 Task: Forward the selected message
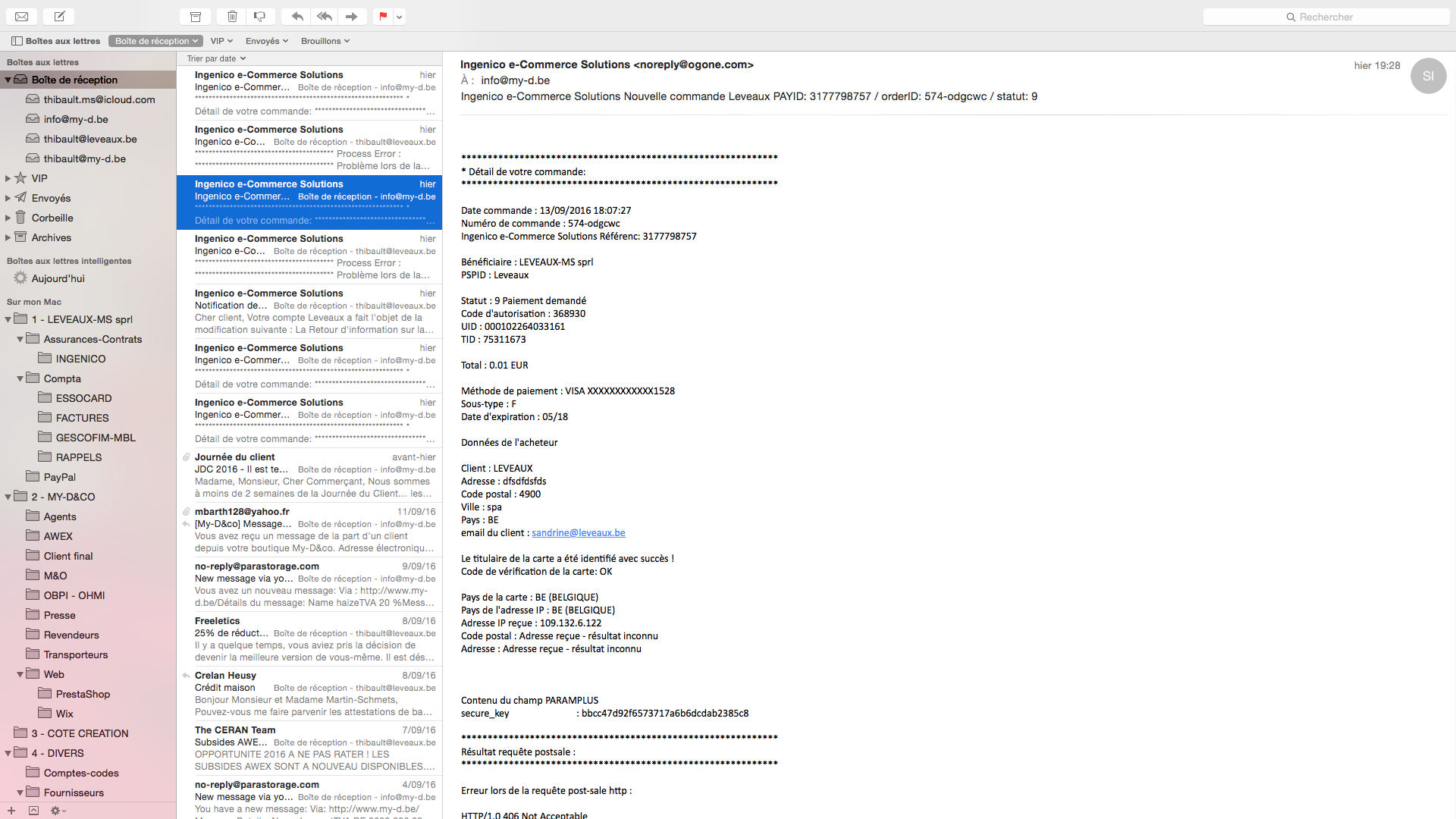click(352, 16)
